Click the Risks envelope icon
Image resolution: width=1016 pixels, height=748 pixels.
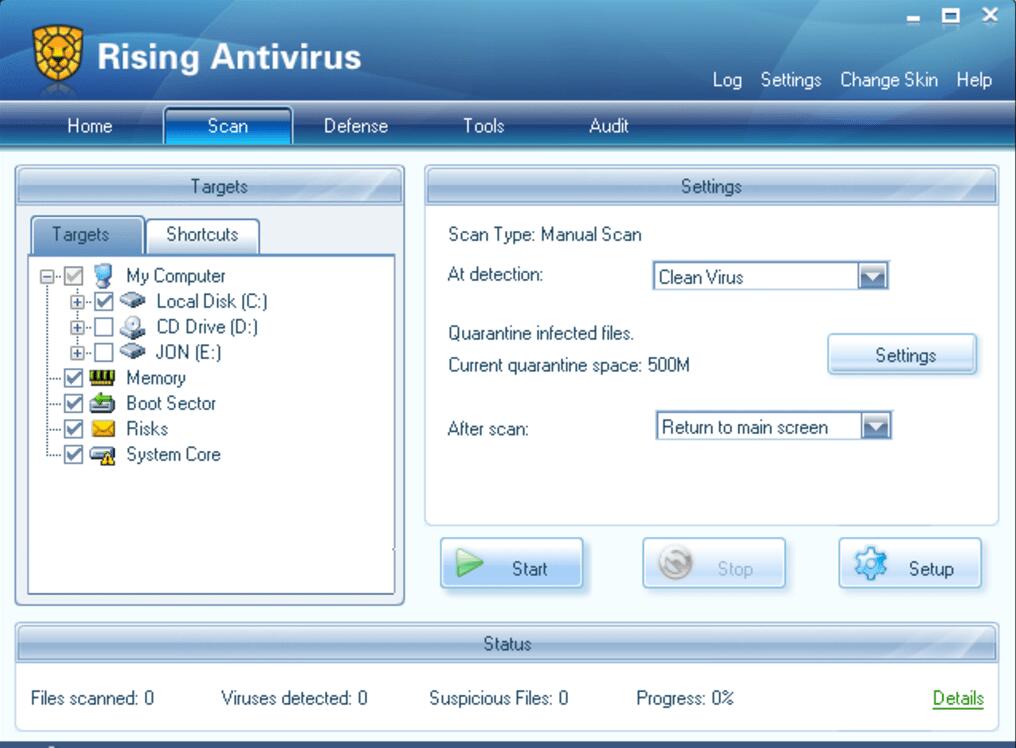click(x=103, y=429)
